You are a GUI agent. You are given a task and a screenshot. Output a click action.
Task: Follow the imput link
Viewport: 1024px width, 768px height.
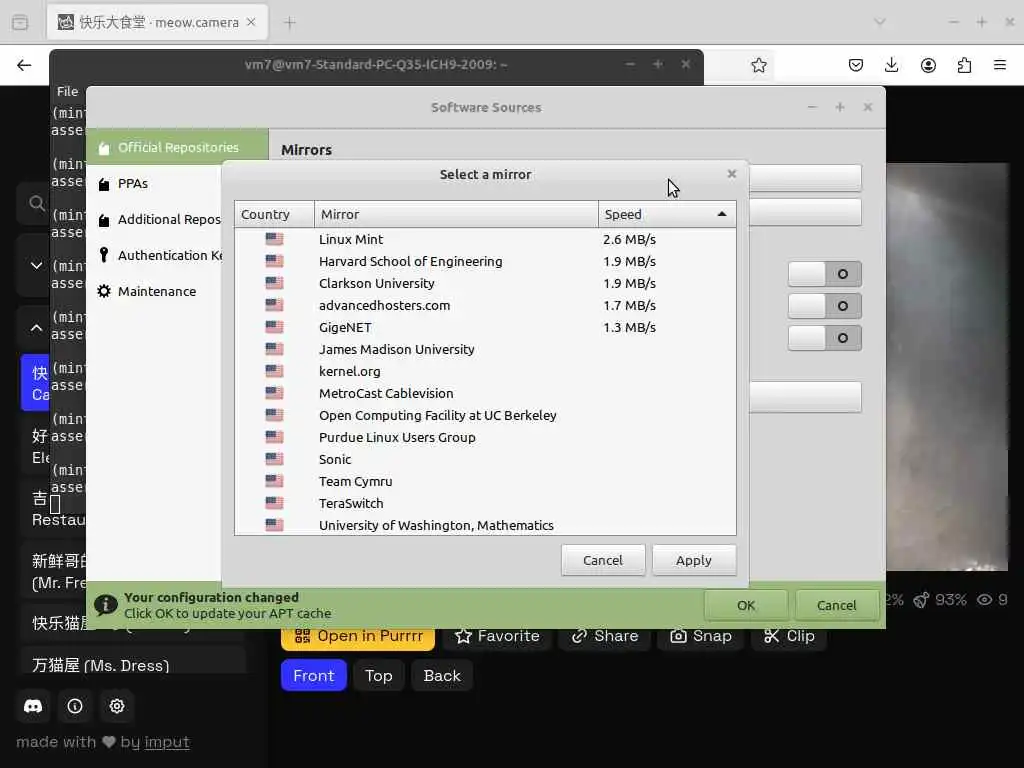167,742
